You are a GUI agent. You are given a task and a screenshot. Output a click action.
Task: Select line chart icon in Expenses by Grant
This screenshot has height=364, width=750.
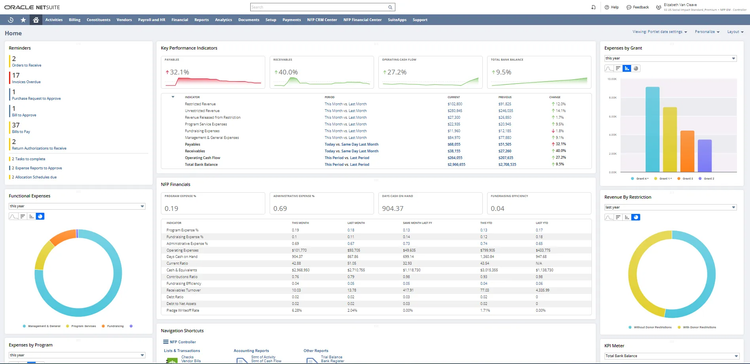click(x=609, y=68)
